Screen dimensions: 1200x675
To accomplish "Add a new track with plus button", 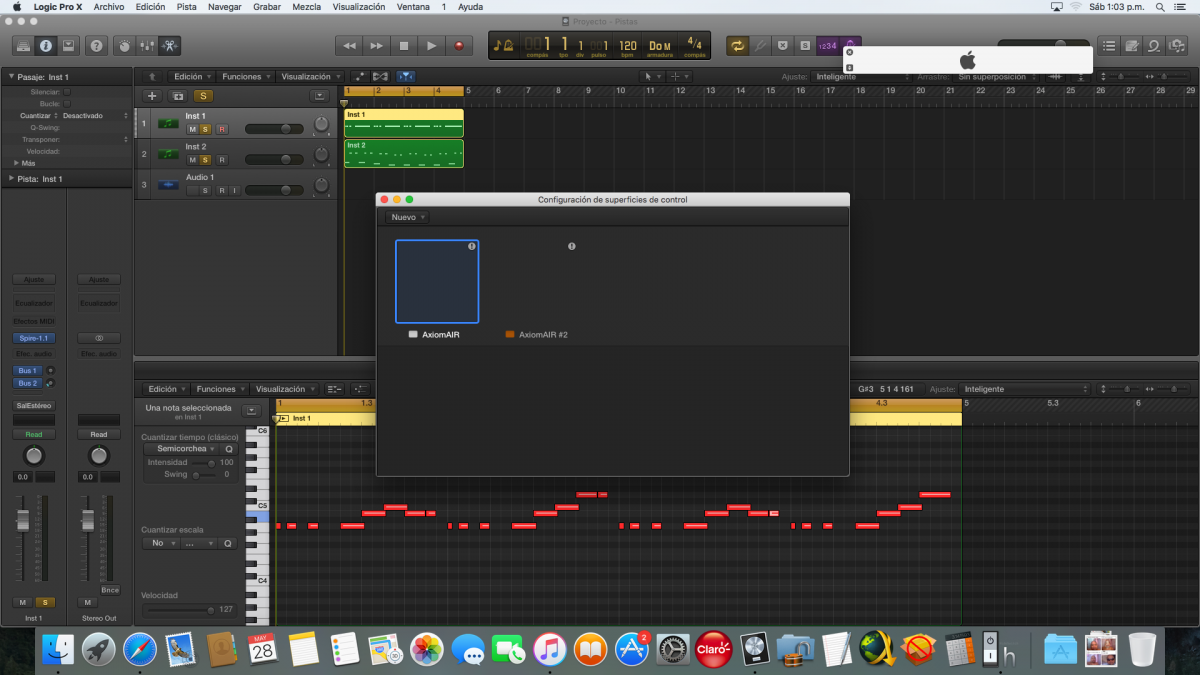I will [152, 96].
